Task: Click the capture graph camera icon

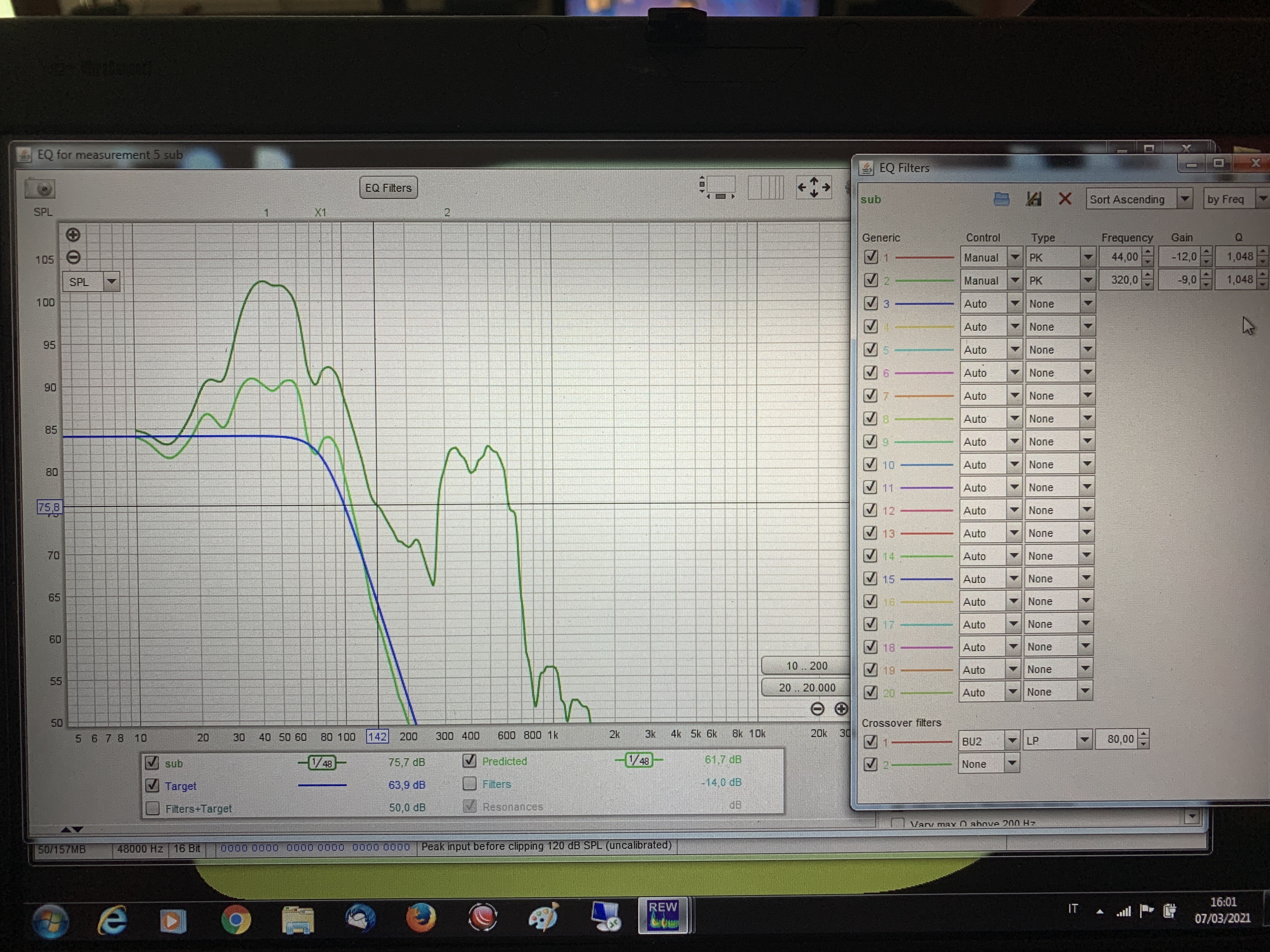Action: (x=40, y=188)
